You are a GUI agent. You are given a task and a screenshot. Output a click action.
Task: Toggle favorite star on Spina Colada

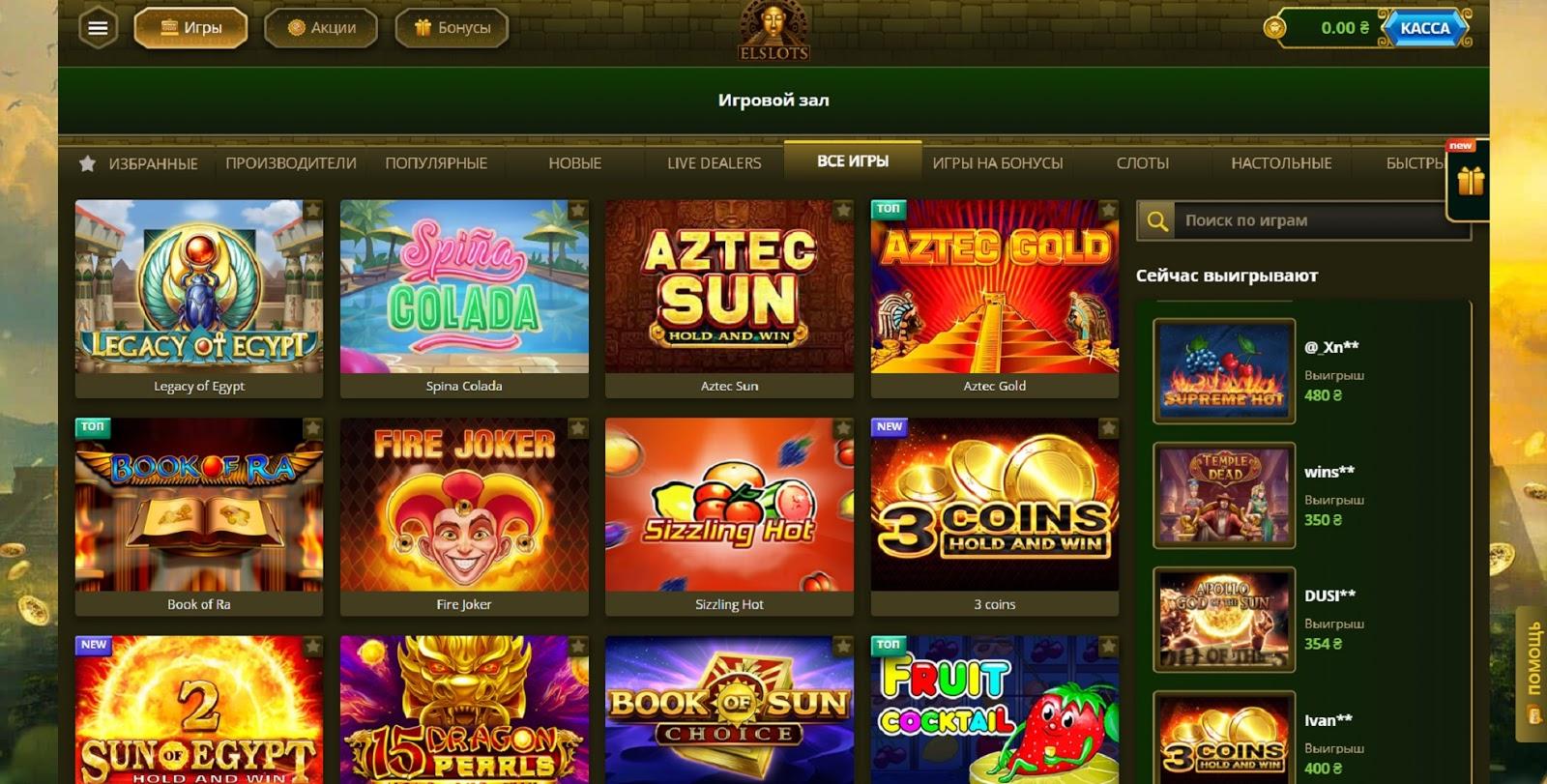[577, 210]
